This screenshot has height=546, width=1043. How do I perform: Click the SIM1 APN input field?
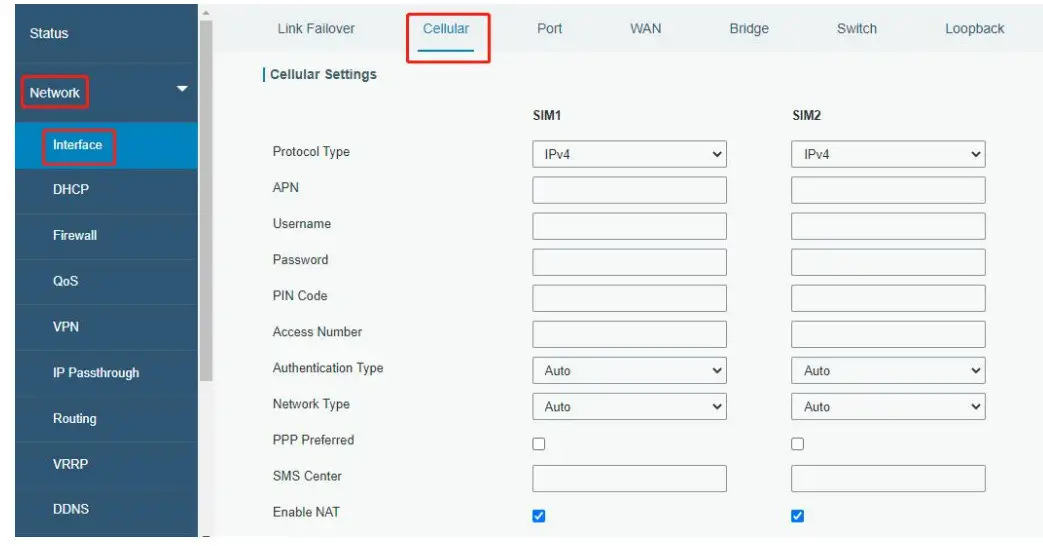tap(629, 190)
